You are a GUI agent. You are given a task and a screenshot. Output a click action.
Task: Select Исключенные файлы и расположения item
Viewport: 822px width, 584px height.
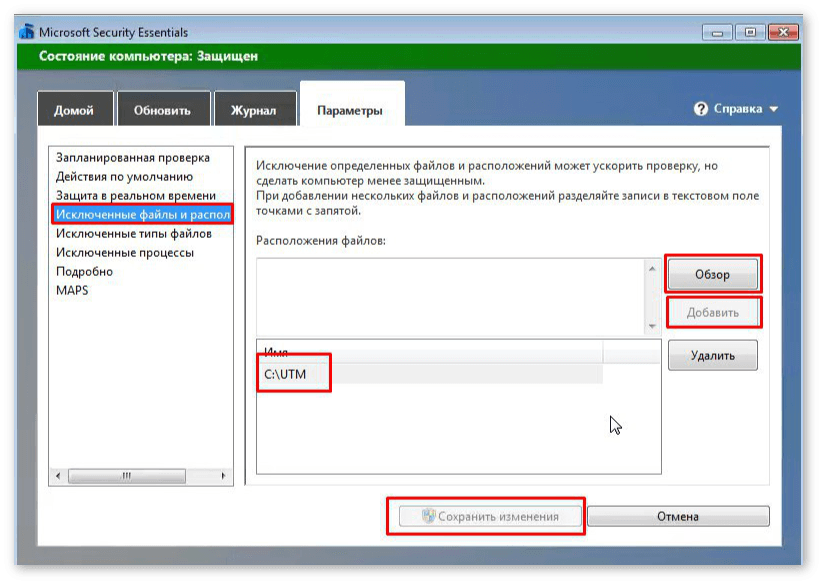point(142,214)
